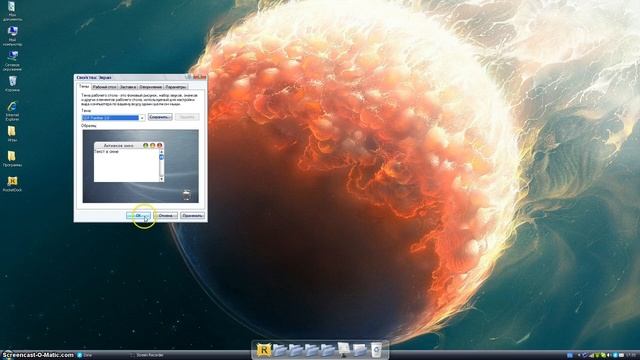
Task: Open the Корзина desktop icon
Action: [x=12, y=84]
